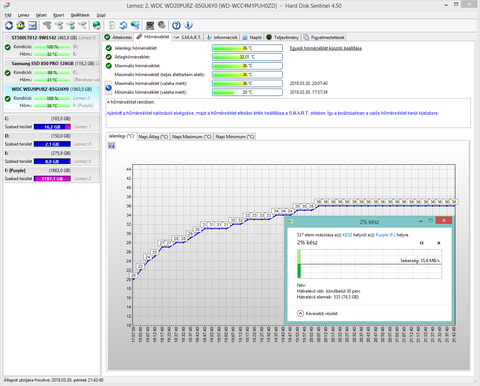Screen dimensions: 480x386
Task: Click the blue question mark help icon
Action: (176, 25)
